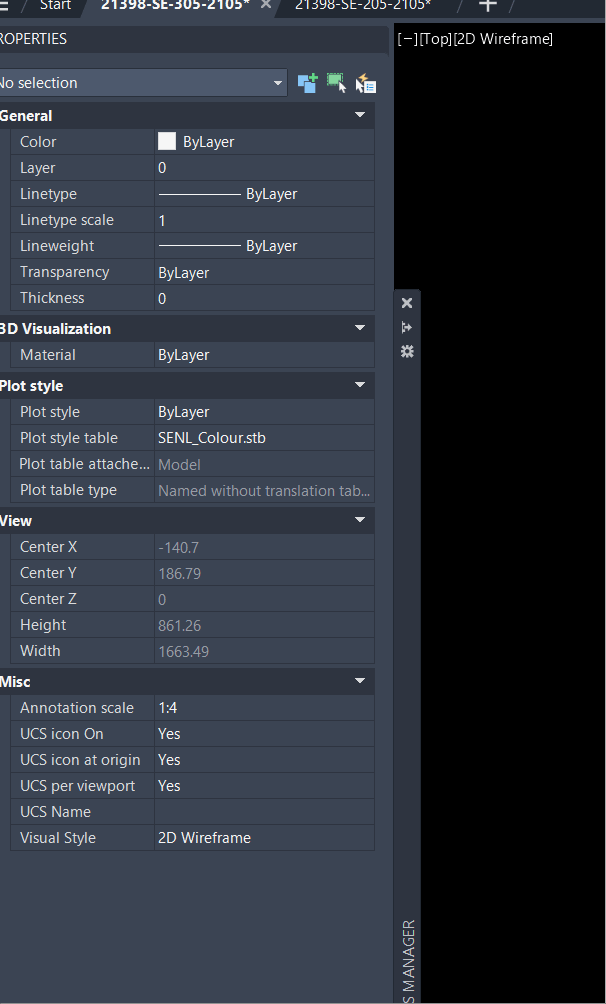Toggle the PICKADD system variable icon
The image size is (606, 1004).
click(x=307, y=83)
